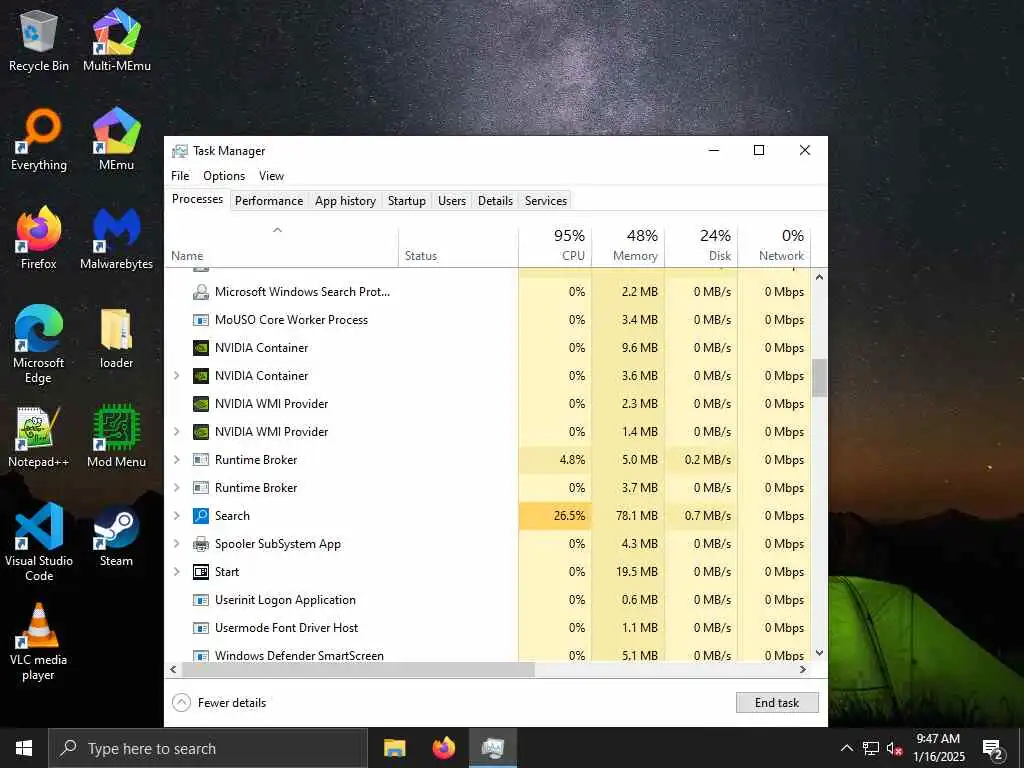Viewport: 1024px width, 768px height.
Task: Open File Explorer from the taskbar
Action: 394,748
